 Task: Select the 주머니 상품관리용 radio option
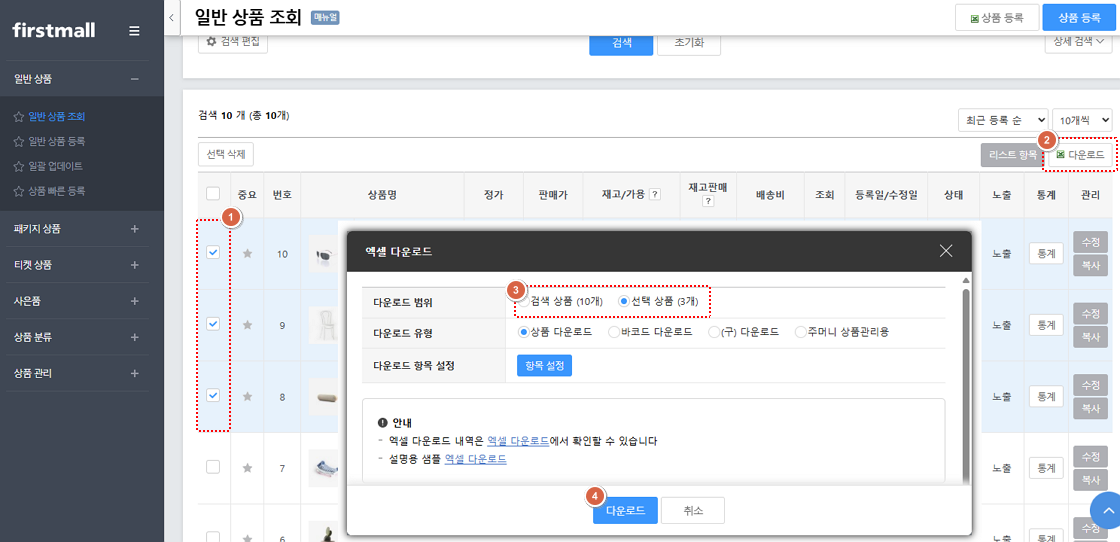(x=800, y=332)
